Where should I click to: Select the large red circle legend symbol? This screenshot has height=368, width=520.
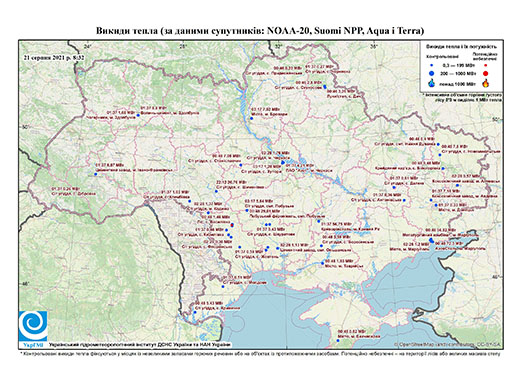[486, 73]
